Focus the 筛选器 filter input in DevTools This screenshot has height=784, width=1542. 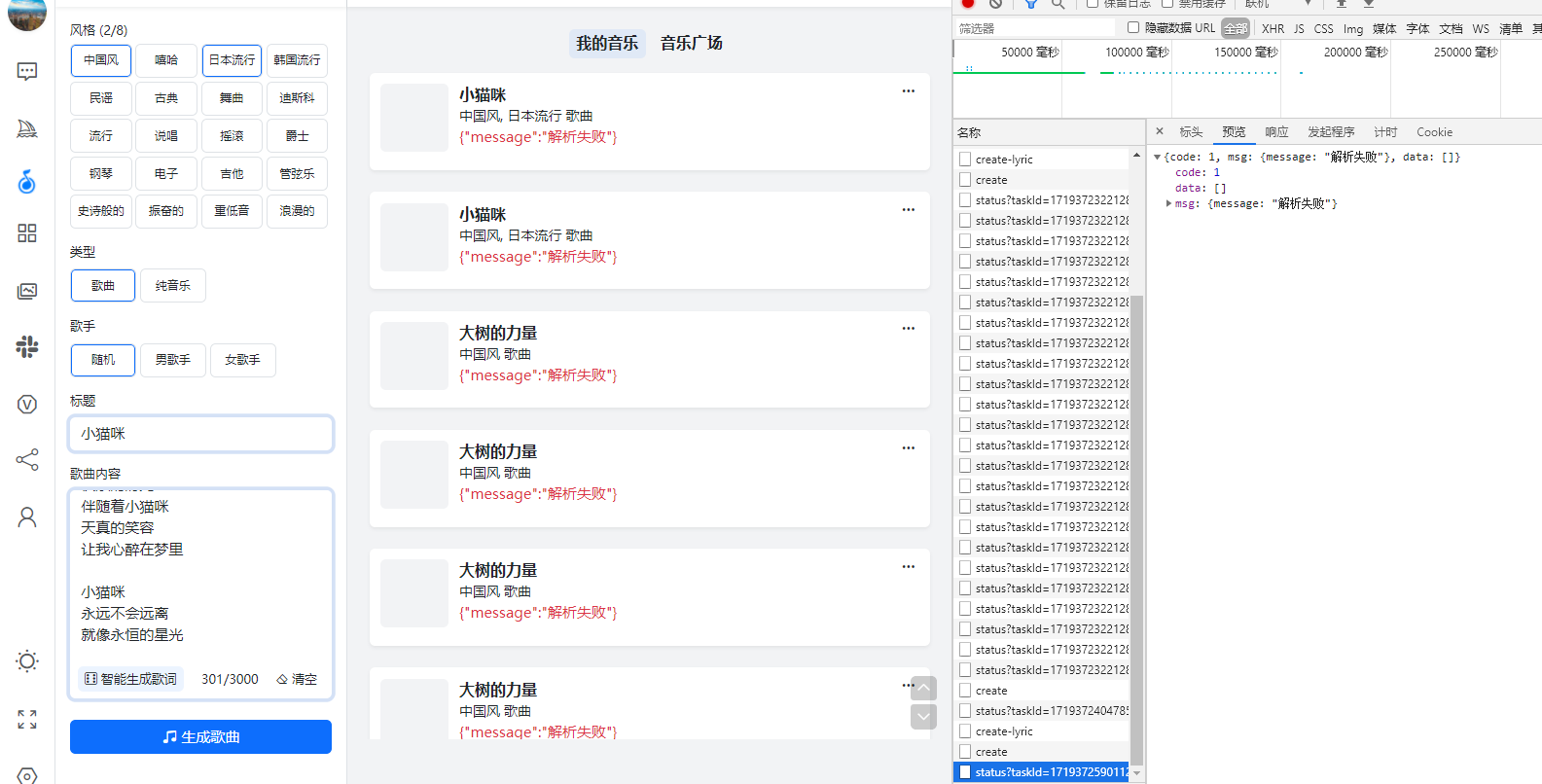pyautogui.click(x=1033, y=28)
